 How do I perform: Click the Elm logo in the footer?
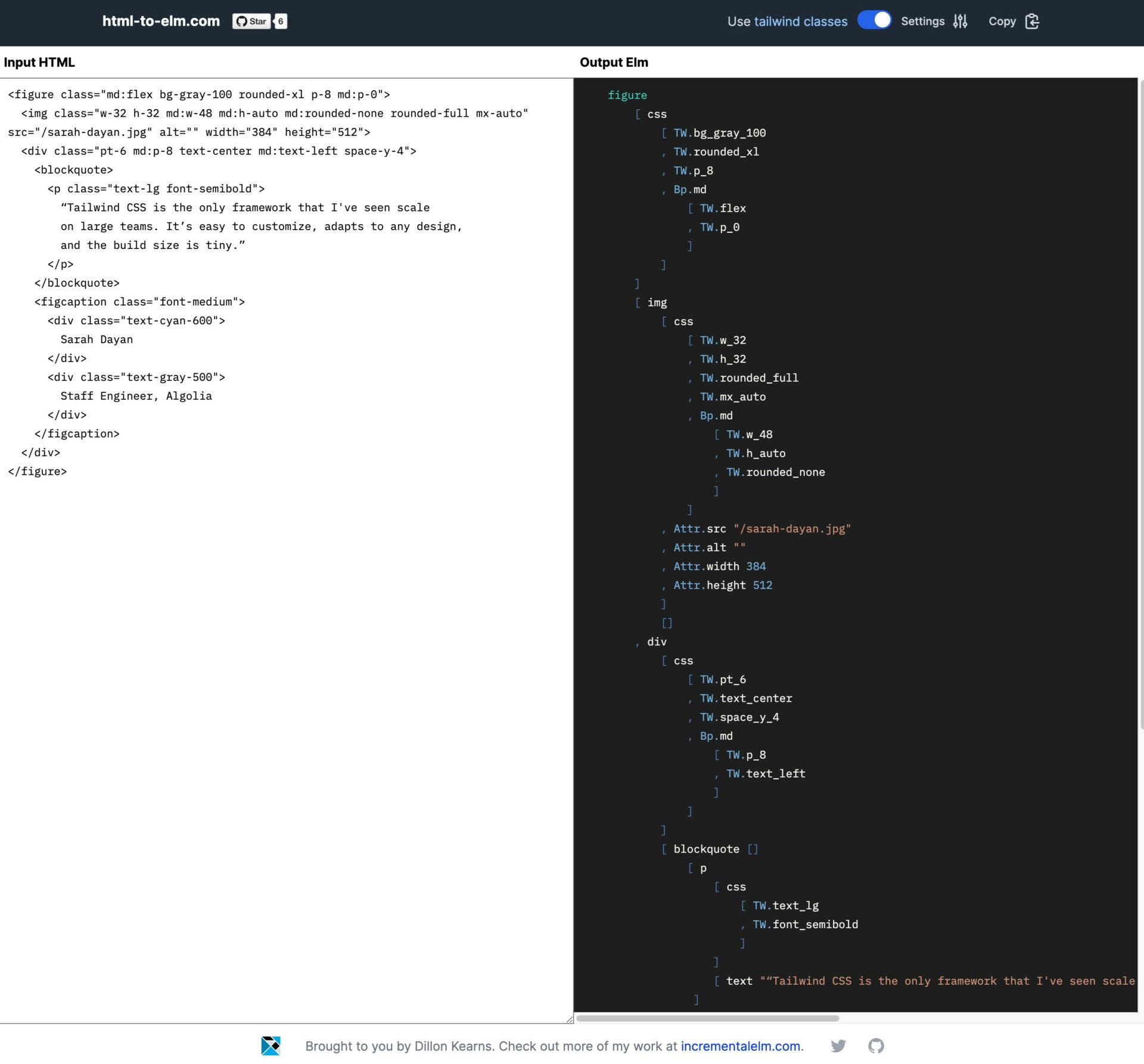pos(272,1046)
